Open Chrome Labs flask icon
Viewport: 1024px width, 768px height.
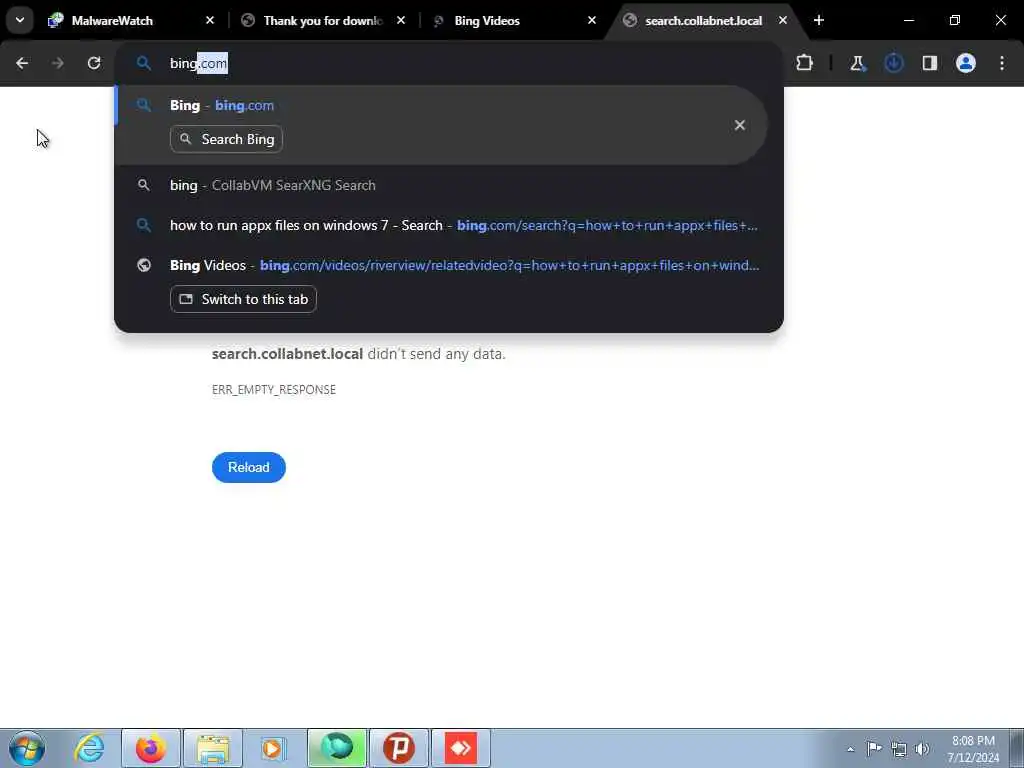tap(857, 63)
